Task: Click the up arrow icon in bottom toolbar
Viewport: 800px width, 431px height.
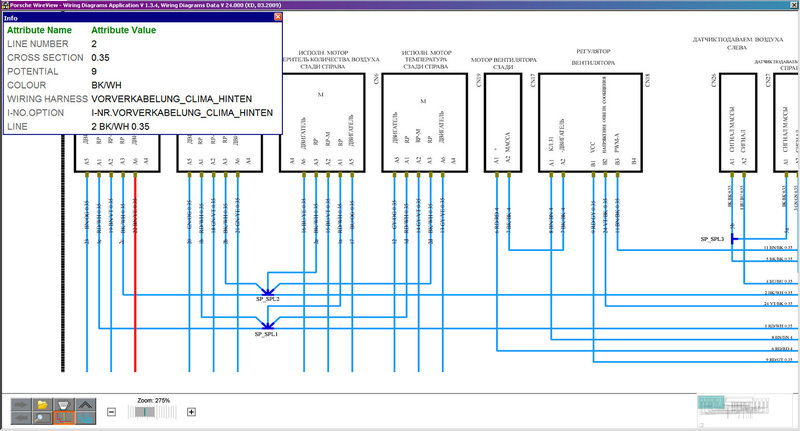Action: pos(86,404)
